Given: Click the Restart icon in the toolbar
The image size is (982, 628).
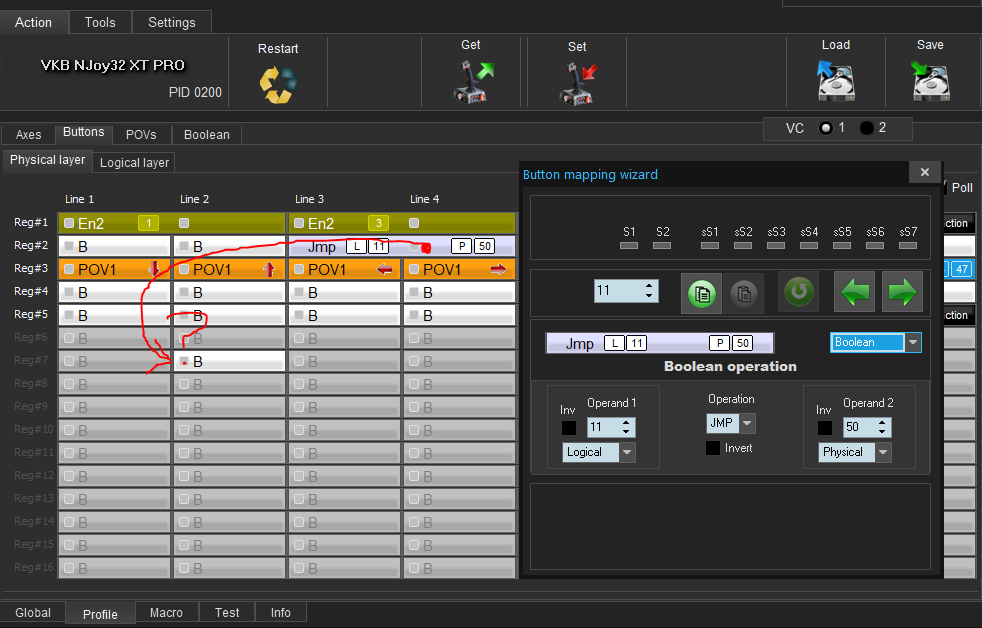Looking at the screenshot, I should click(277, 84).
